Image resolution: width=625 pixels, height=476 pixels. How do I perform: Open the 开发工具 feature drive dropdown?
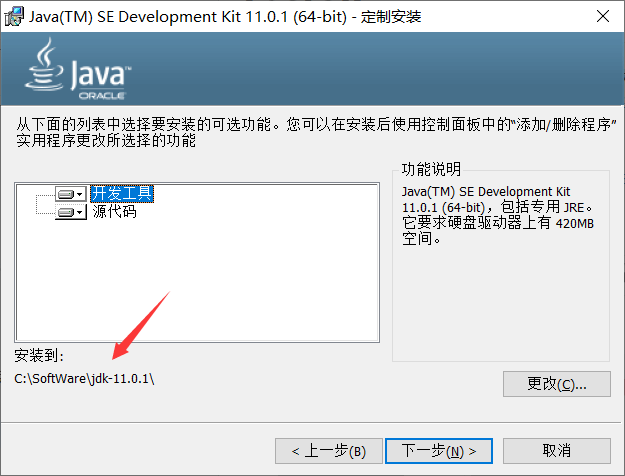(x=71, y=194)
